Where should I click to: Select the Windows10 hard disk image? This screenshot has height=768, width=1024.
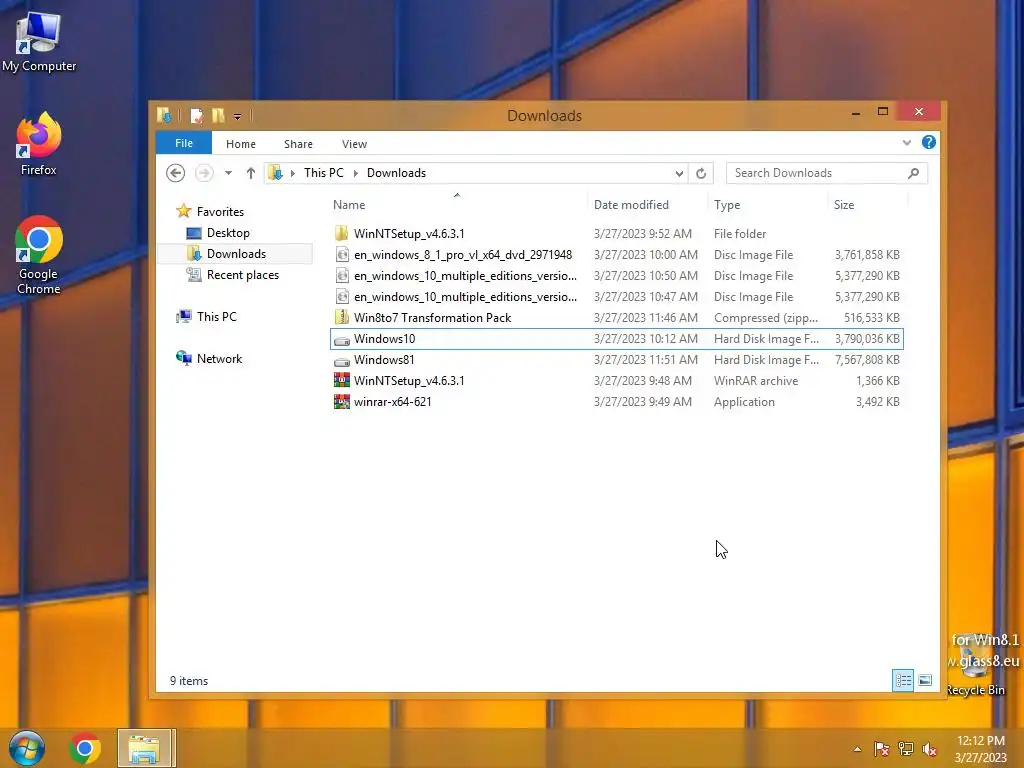pyautogui.click(x=616, y=339)
